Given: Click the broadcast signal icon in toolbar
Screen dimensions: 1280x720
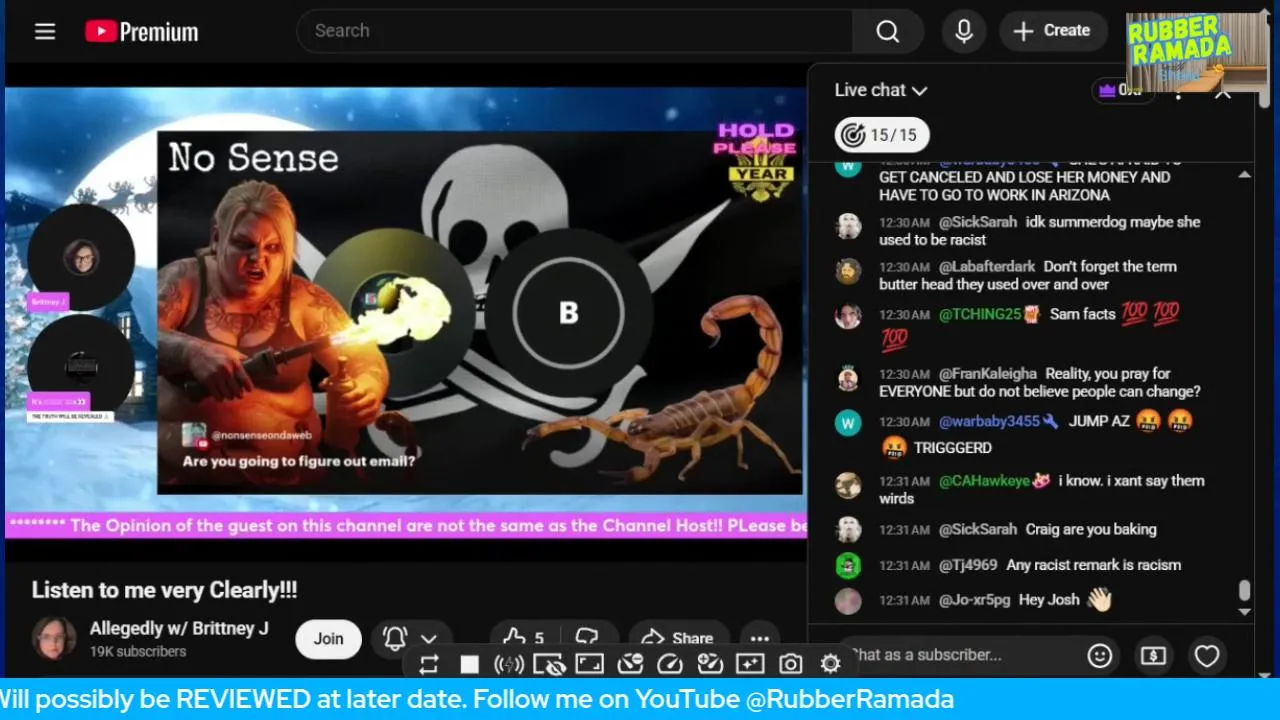Looking at the screenshot, I should point(509,664).
